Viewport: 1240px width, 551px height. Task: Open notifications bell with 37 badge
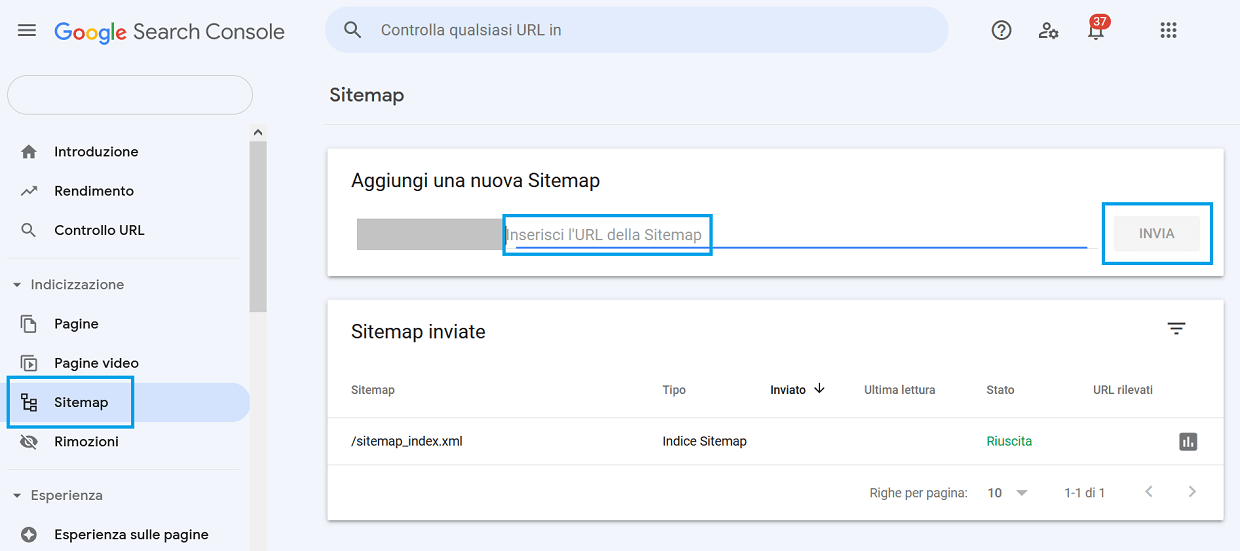coord(1097,28)
